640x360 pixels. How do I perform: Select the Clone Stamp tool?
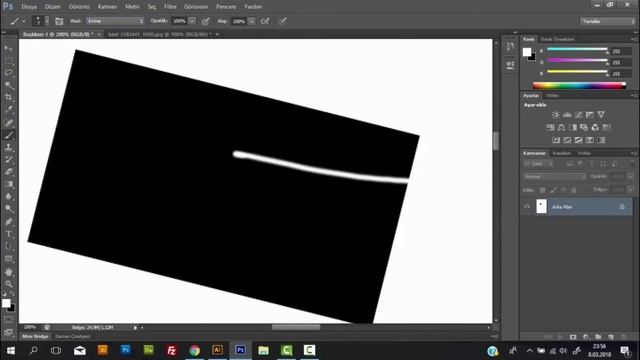pyautogui.click(x=9, y=147)
